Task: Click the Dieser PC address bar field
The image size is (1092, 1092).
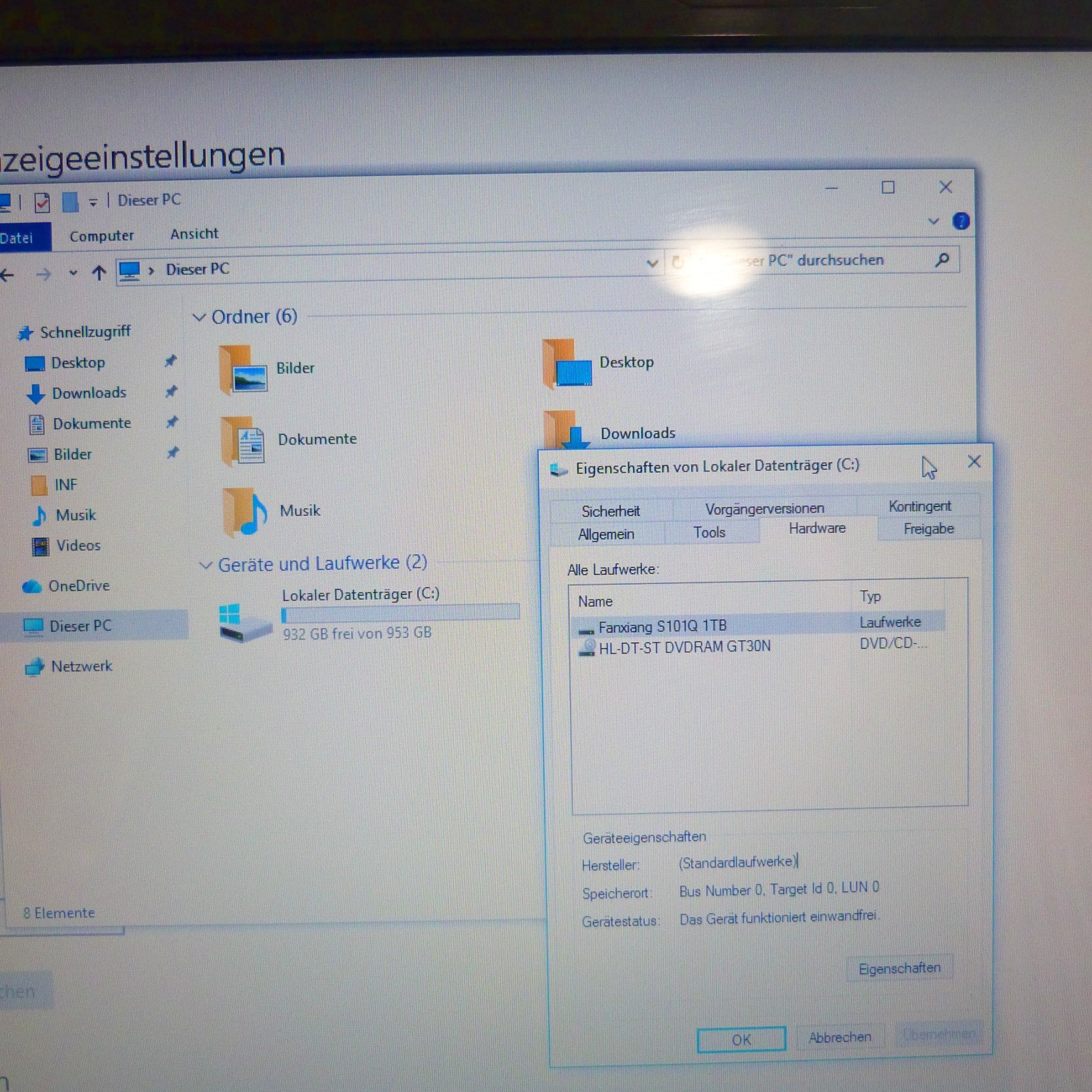Action: coord(389,267)
